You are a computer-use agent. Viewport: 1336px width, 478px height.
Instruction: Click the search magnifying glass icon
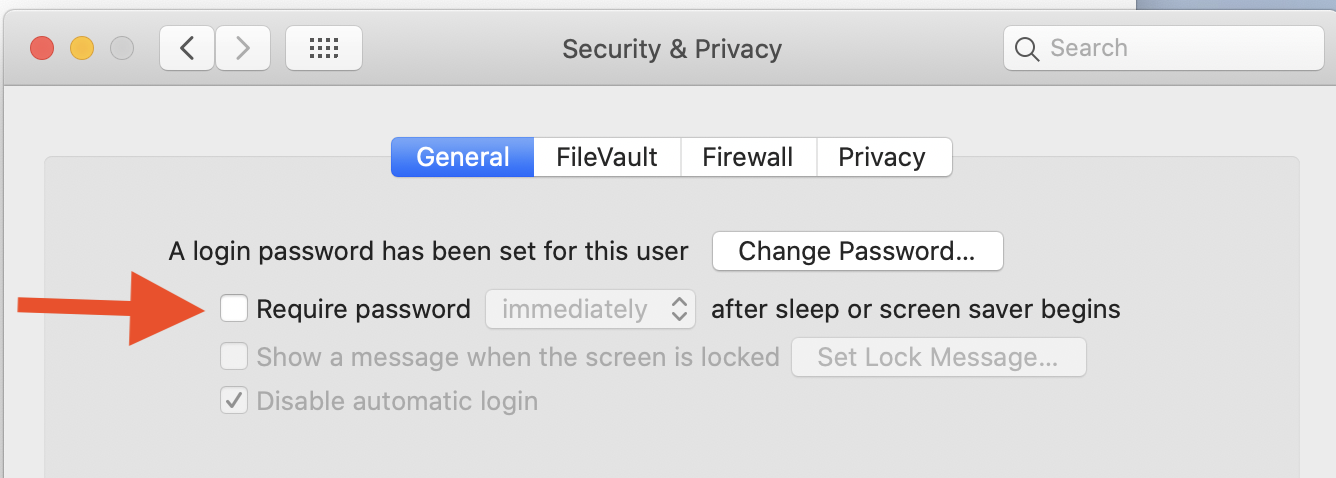(1027, 48)
